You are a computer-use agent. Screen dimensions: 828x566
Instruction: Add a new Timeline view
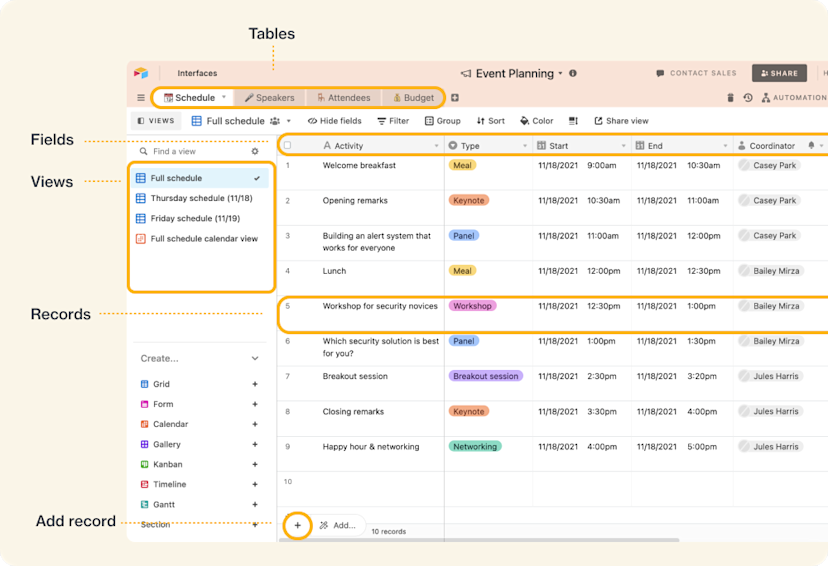coord(255,485)
